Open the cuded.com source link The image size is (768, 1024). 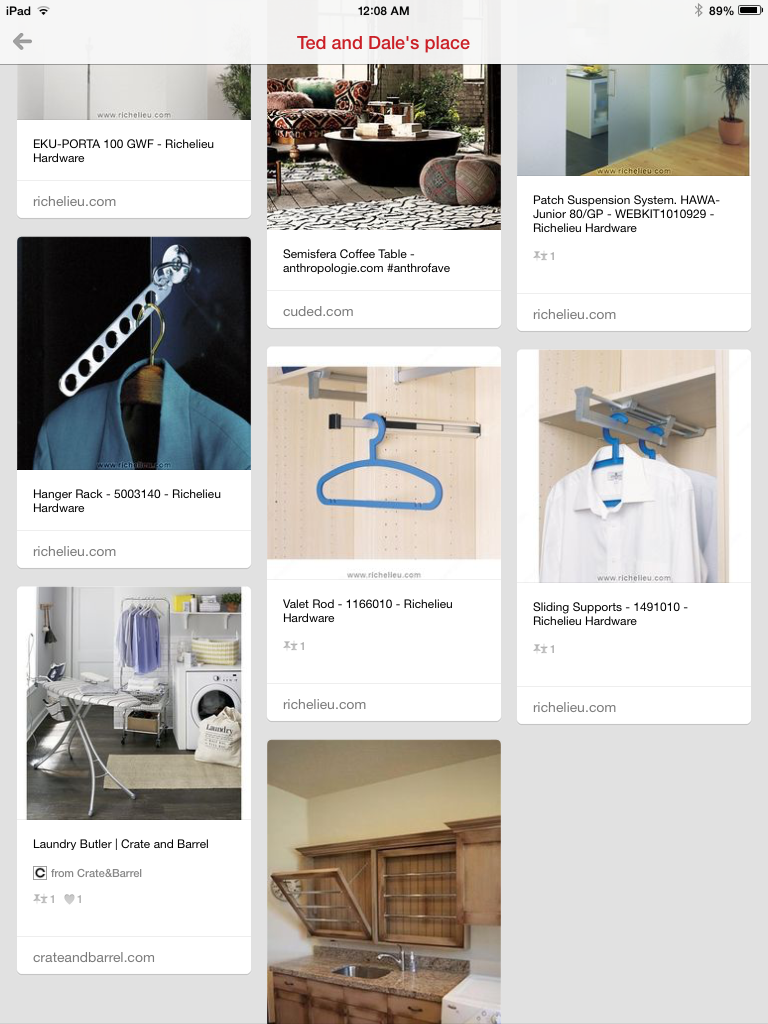318,312
